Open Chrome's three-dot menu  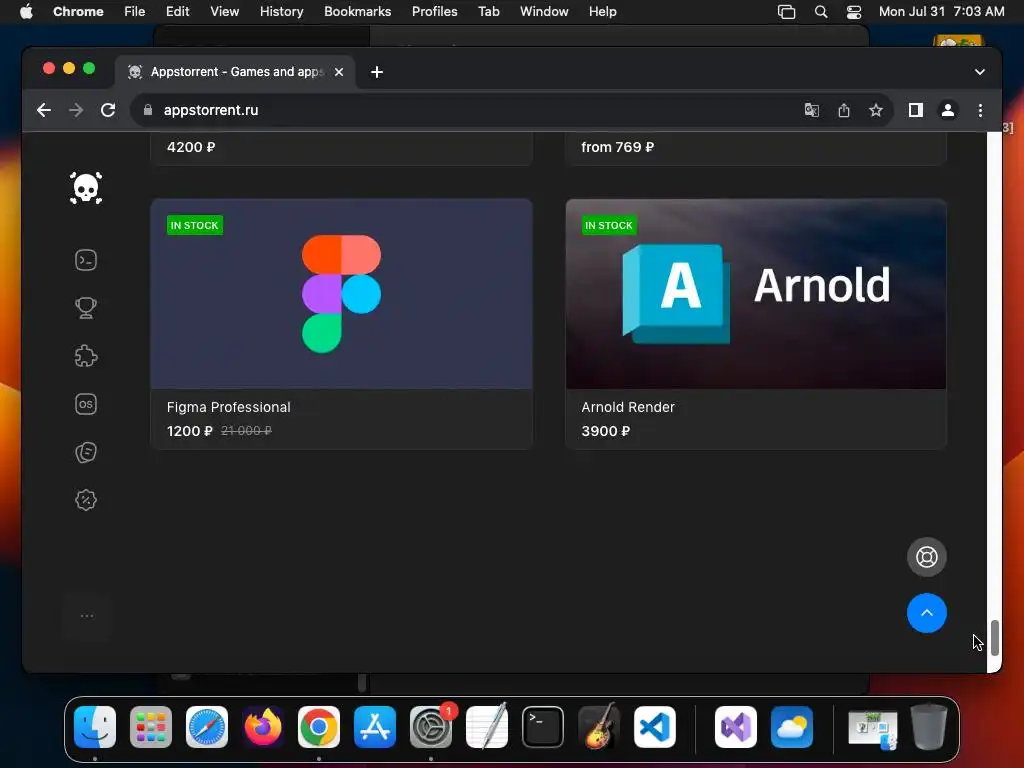coord(980,110)
